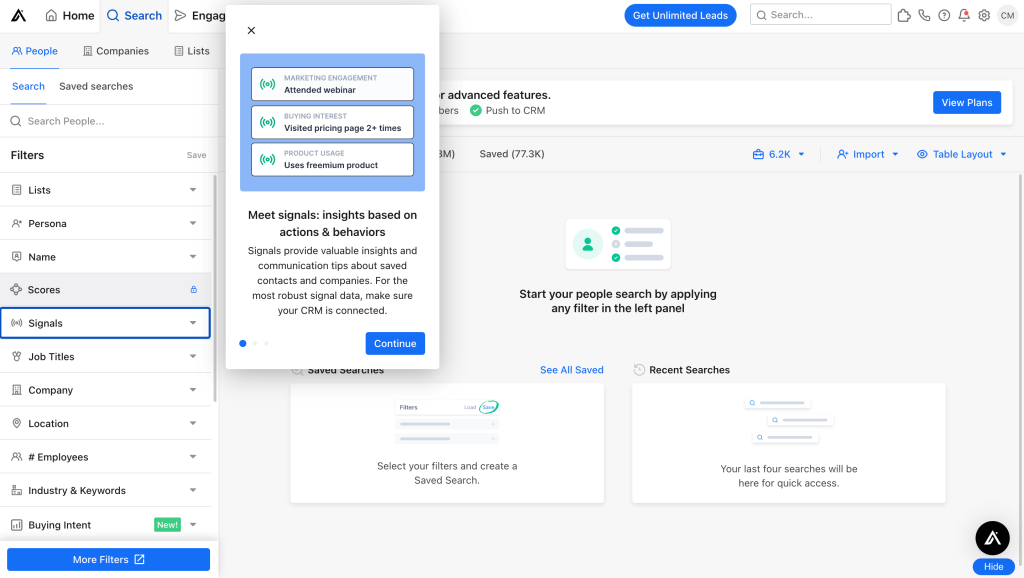This screenshot has width=1024, height=578.
Task: Click the New! badge on Buying Intent
Action: (167, 524)
